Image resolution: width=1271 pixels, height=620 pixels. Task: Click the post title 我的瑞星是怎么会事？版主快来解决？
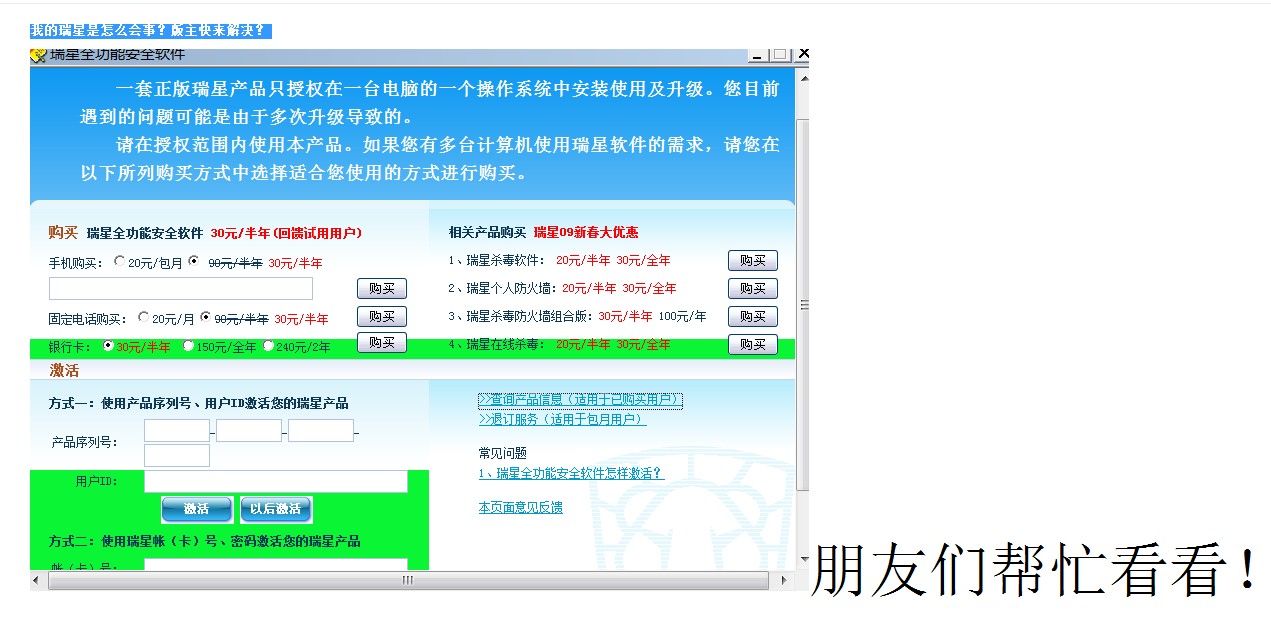pos(150,31)
